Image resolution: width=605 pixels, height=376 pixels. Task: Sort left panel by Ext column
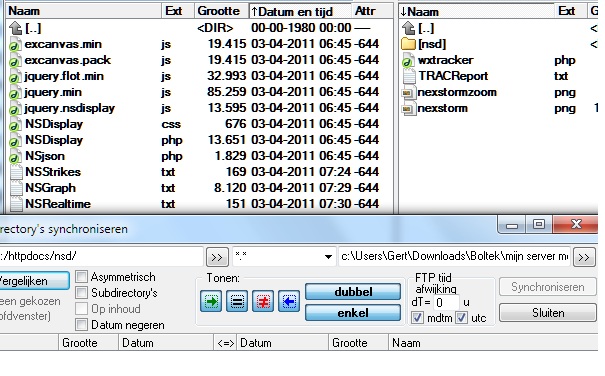point(178,11)
